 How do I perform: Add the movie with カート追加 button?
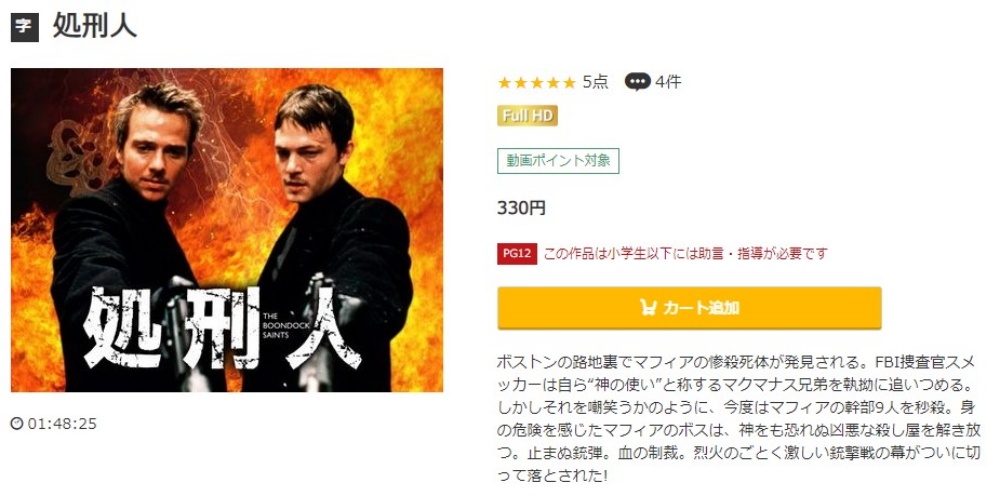coord(689,308)
